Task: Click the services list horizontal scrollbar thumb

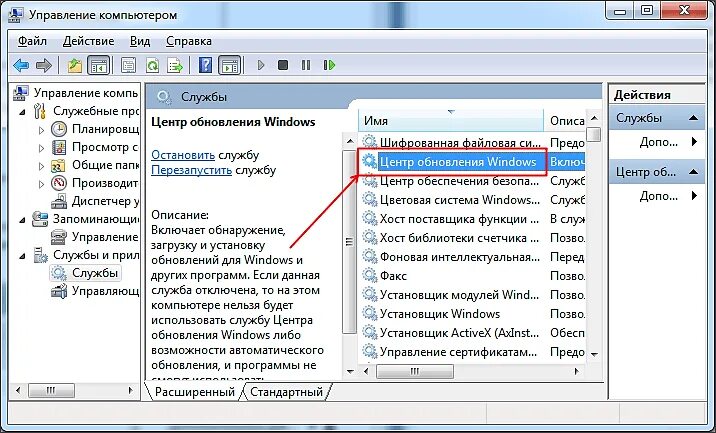Action: pos(415,371)
